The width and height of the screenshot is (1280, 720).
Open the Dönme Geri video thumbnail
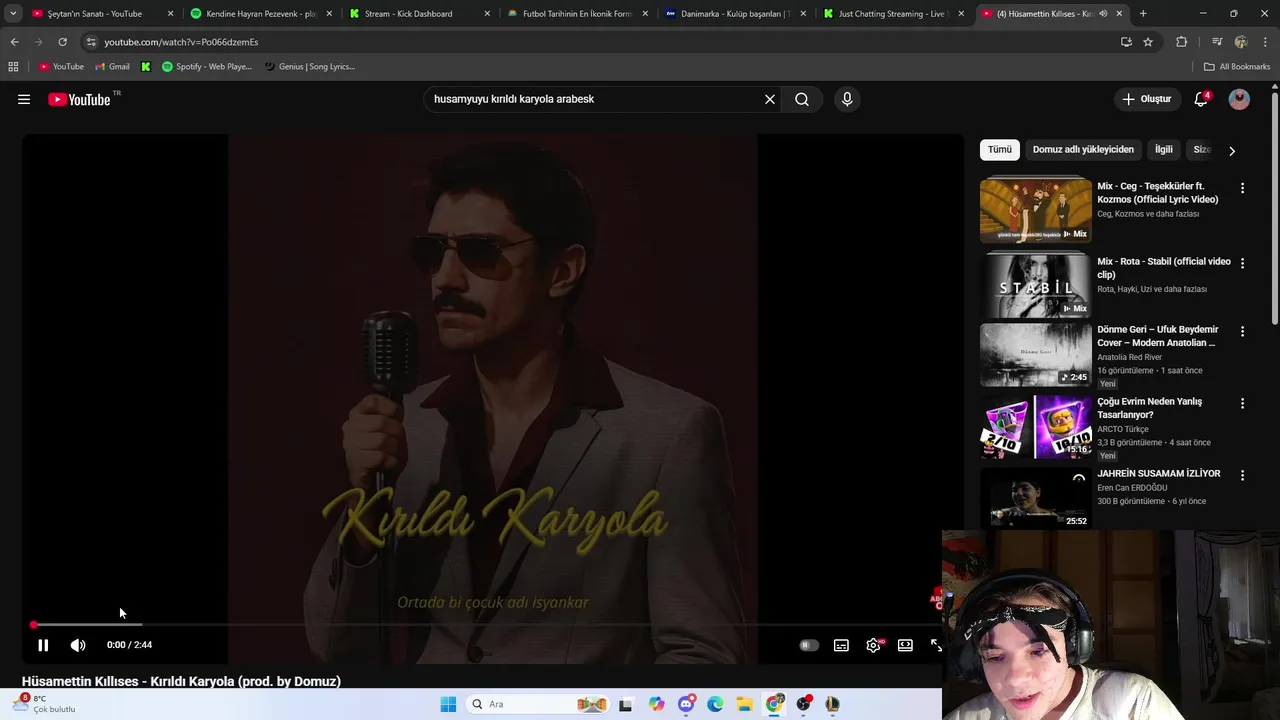coord(1036,354)
